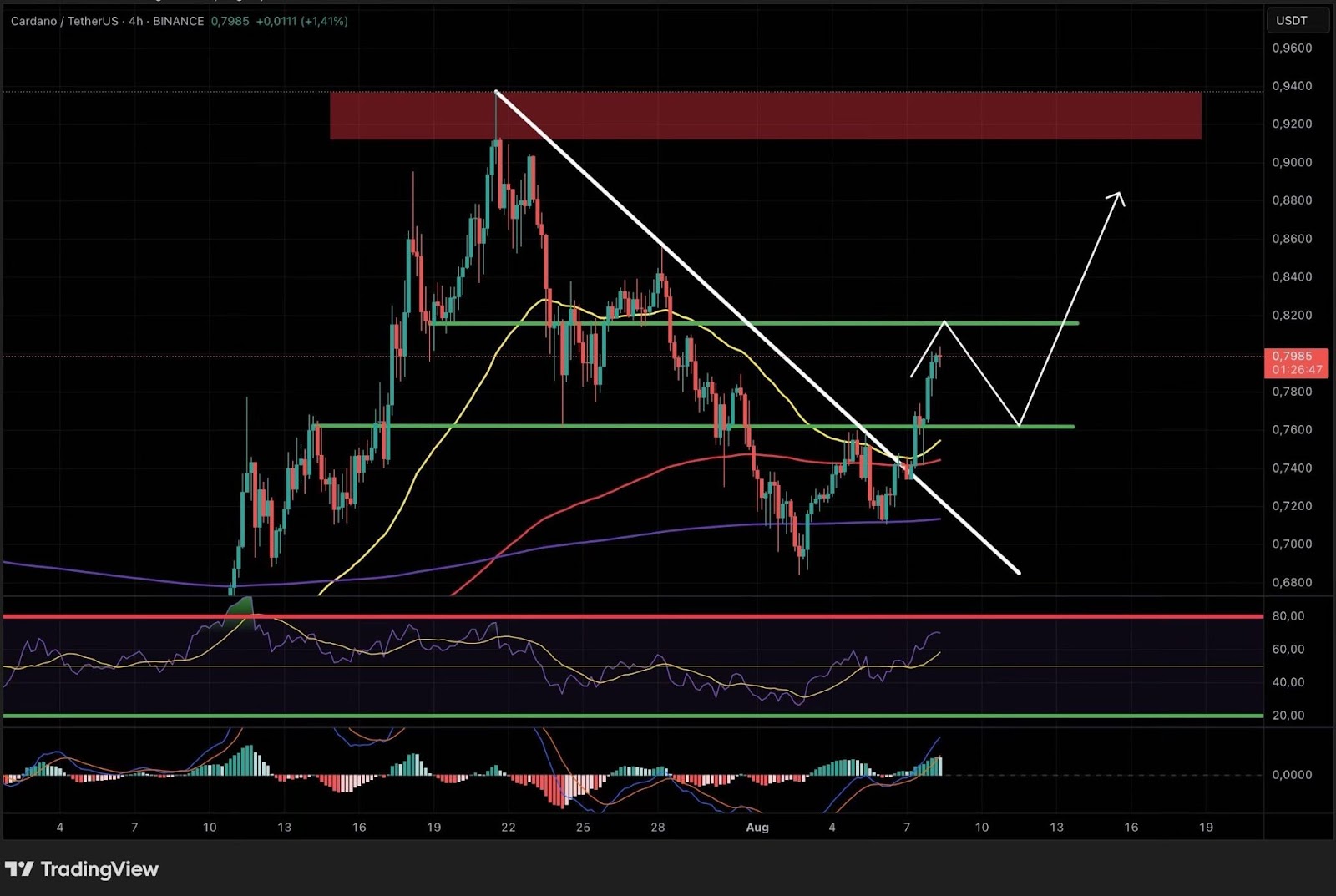Click the 0,7985 value in the header

click(230, 21)
